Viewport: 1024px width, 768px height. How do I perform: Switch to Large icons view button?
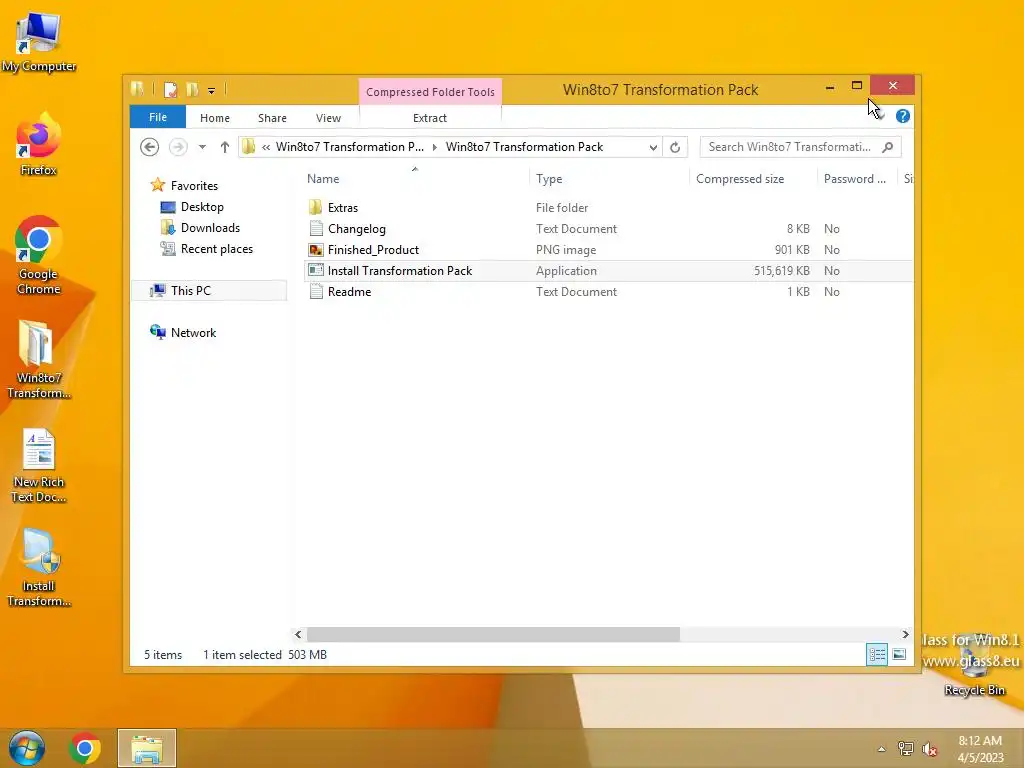[899, 654]
